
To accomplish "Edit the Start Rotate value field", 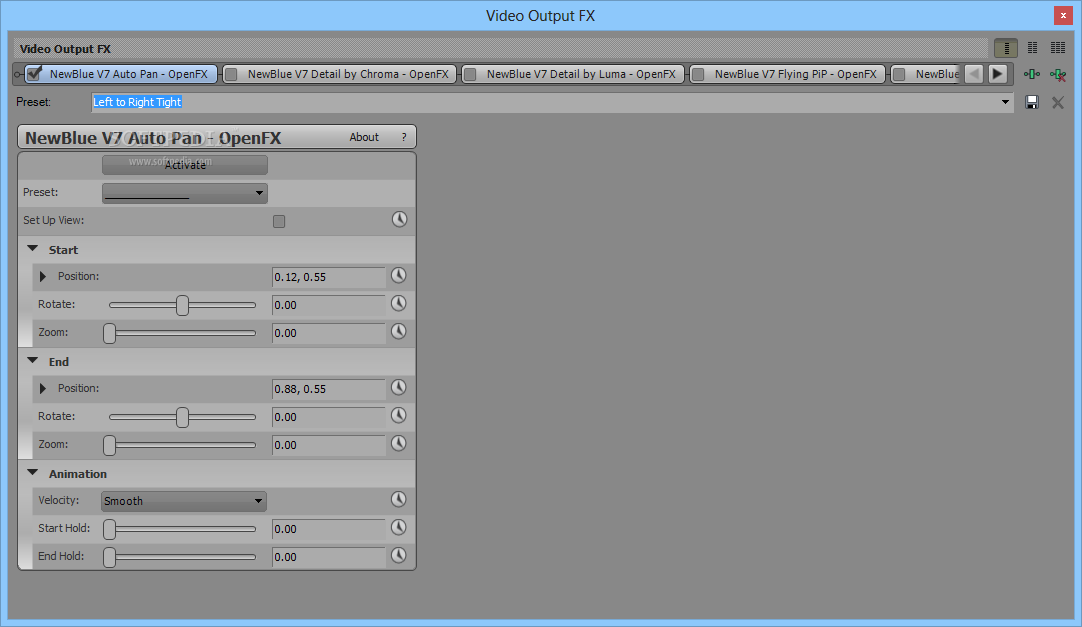I will 328,305.
